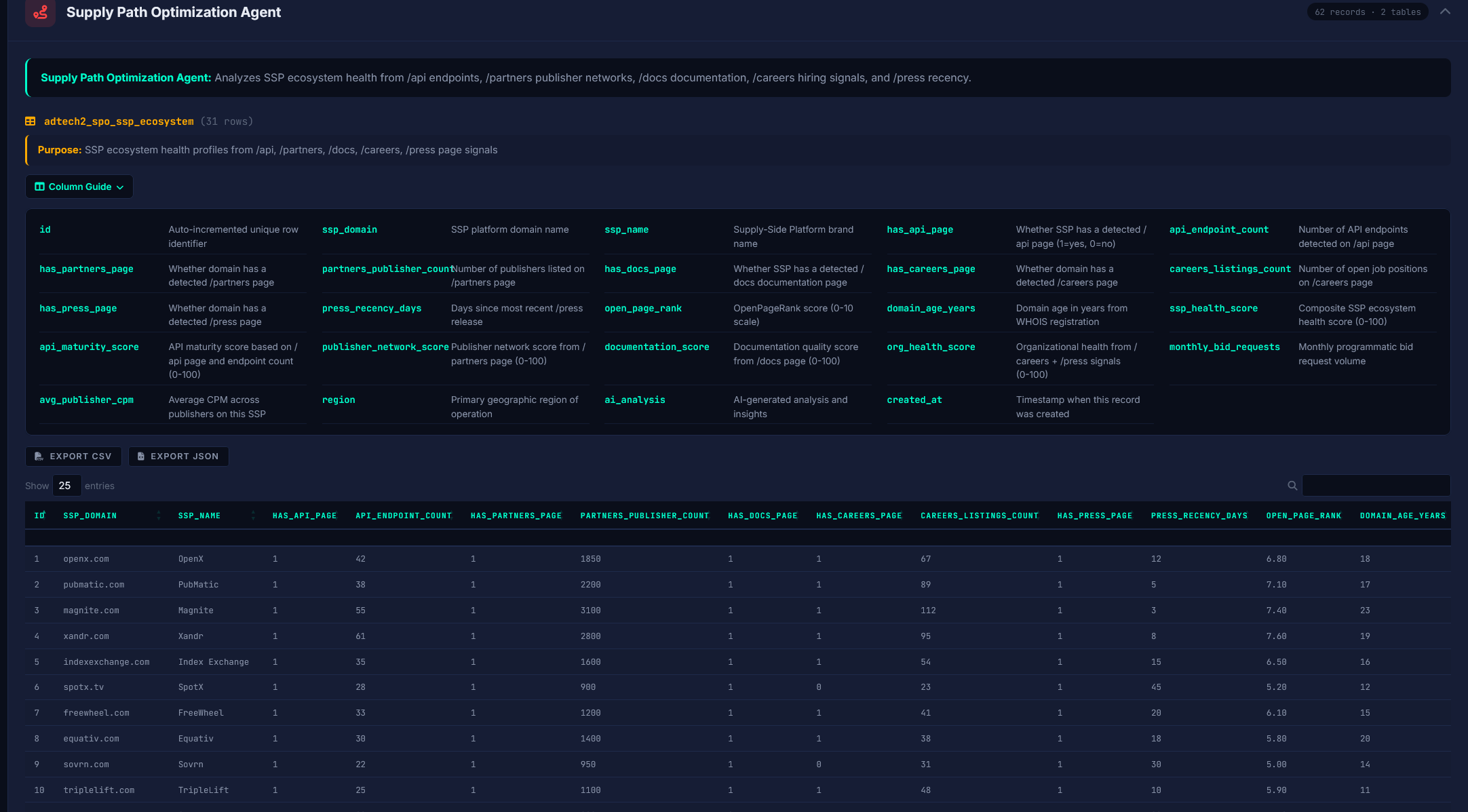The width and height of the screenshot is (1468, 812).
Task: Sort by PRESS_RECENCY_DAYS column header
Action: click(x=1199, y=516)
